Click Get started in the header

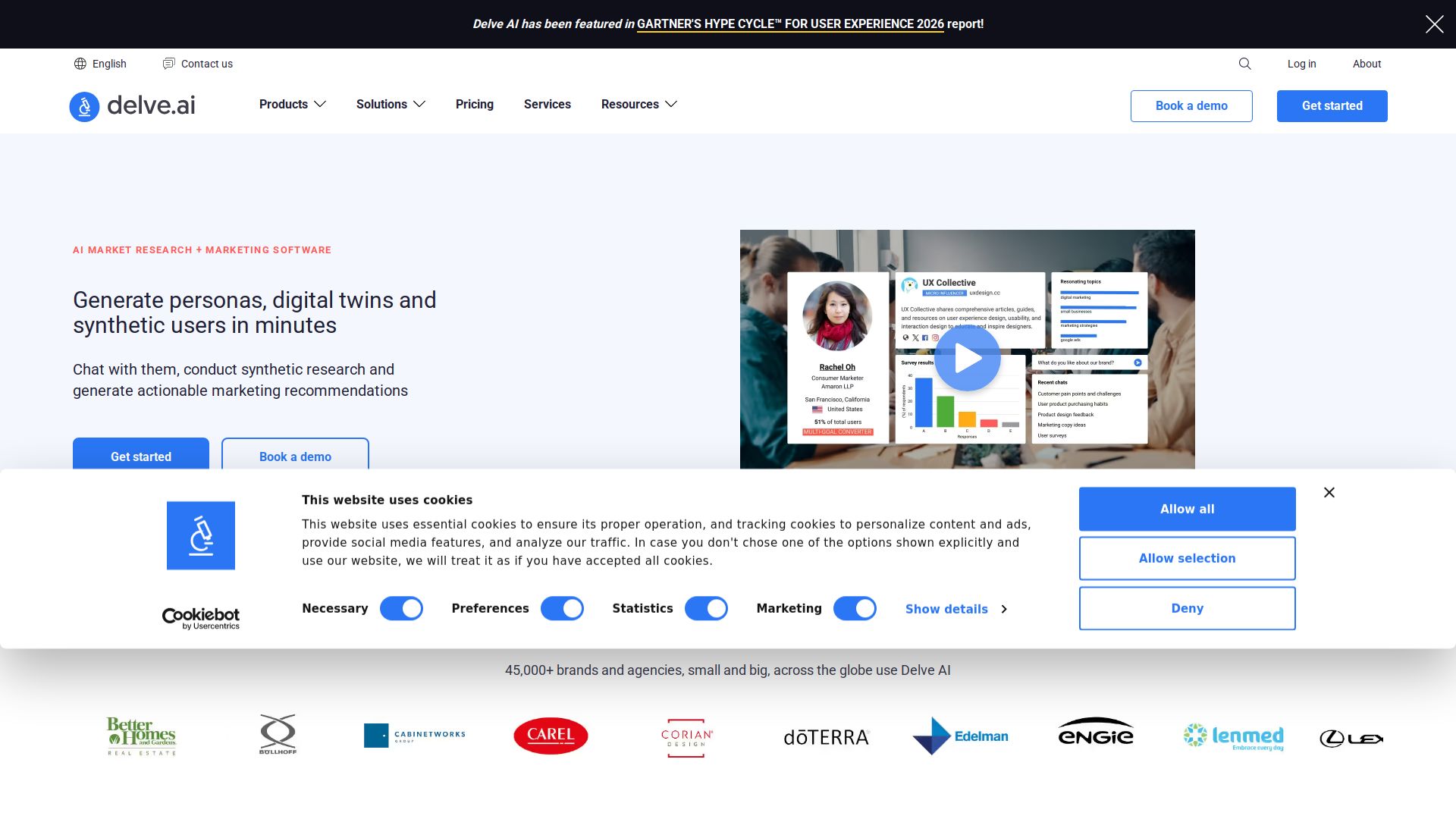(1332, 106)
